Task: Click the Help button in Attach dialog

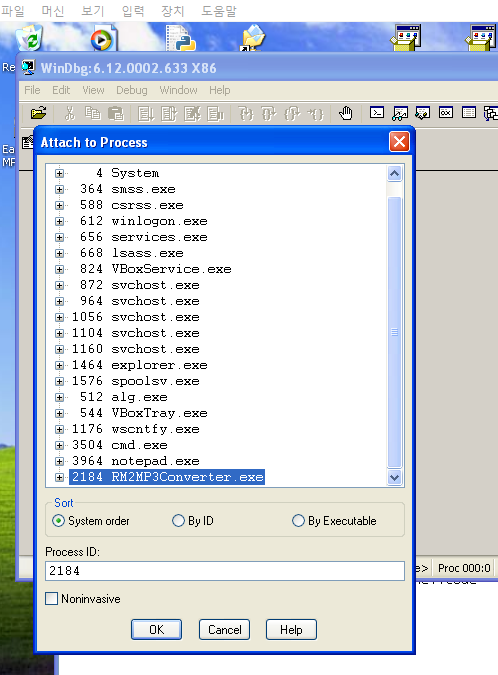Action: coord(291,630)
